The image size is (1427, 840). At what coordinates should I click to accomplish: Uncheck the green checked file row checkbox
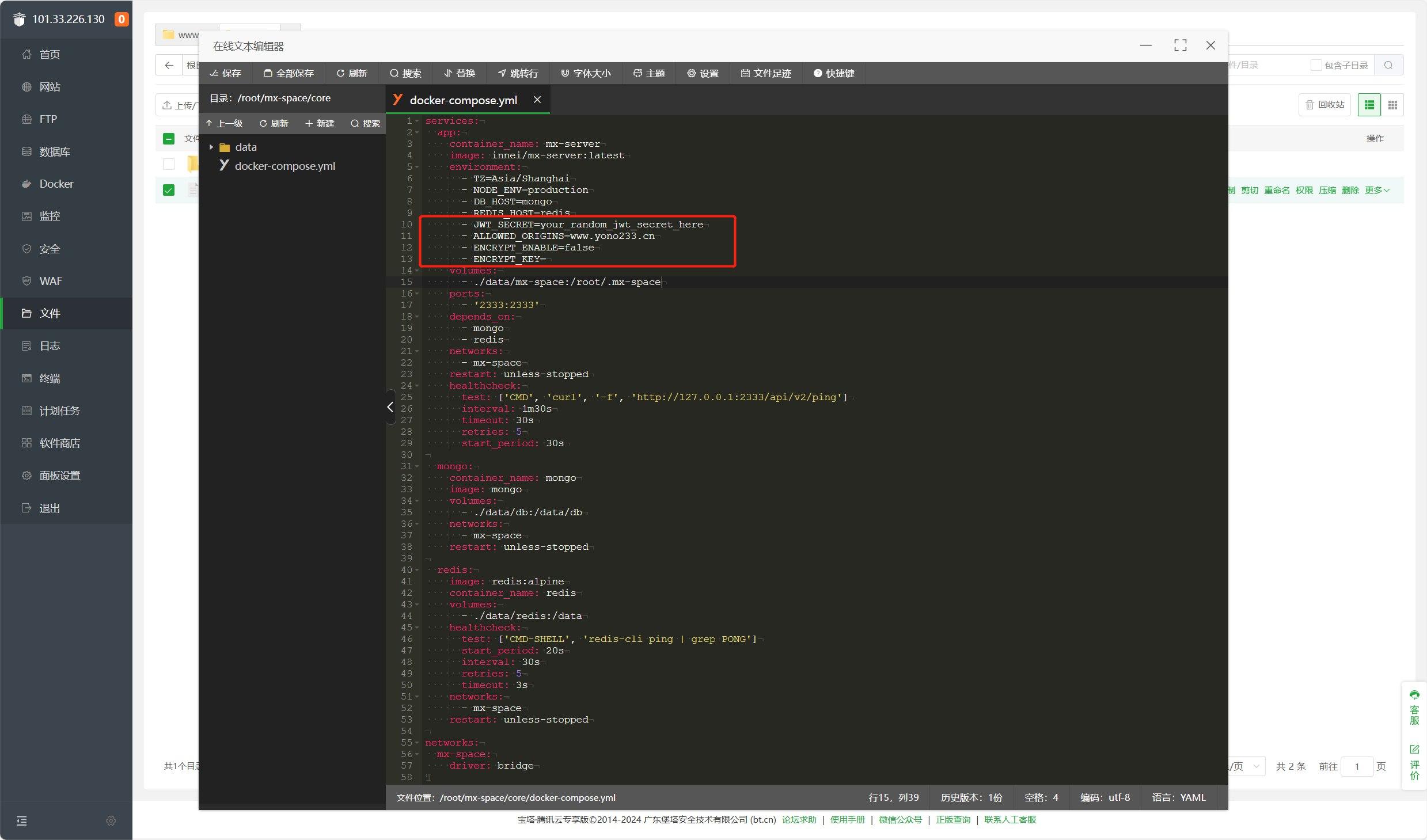point(169,190)
